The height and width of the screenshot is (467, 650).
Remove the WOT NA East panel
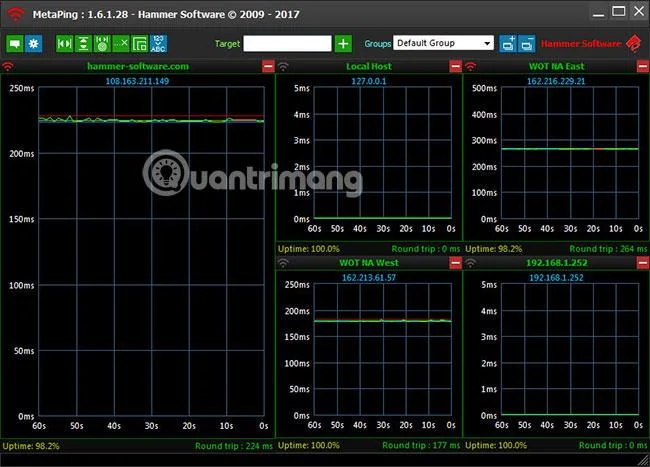pyautogui.click(x=643, y=66)
